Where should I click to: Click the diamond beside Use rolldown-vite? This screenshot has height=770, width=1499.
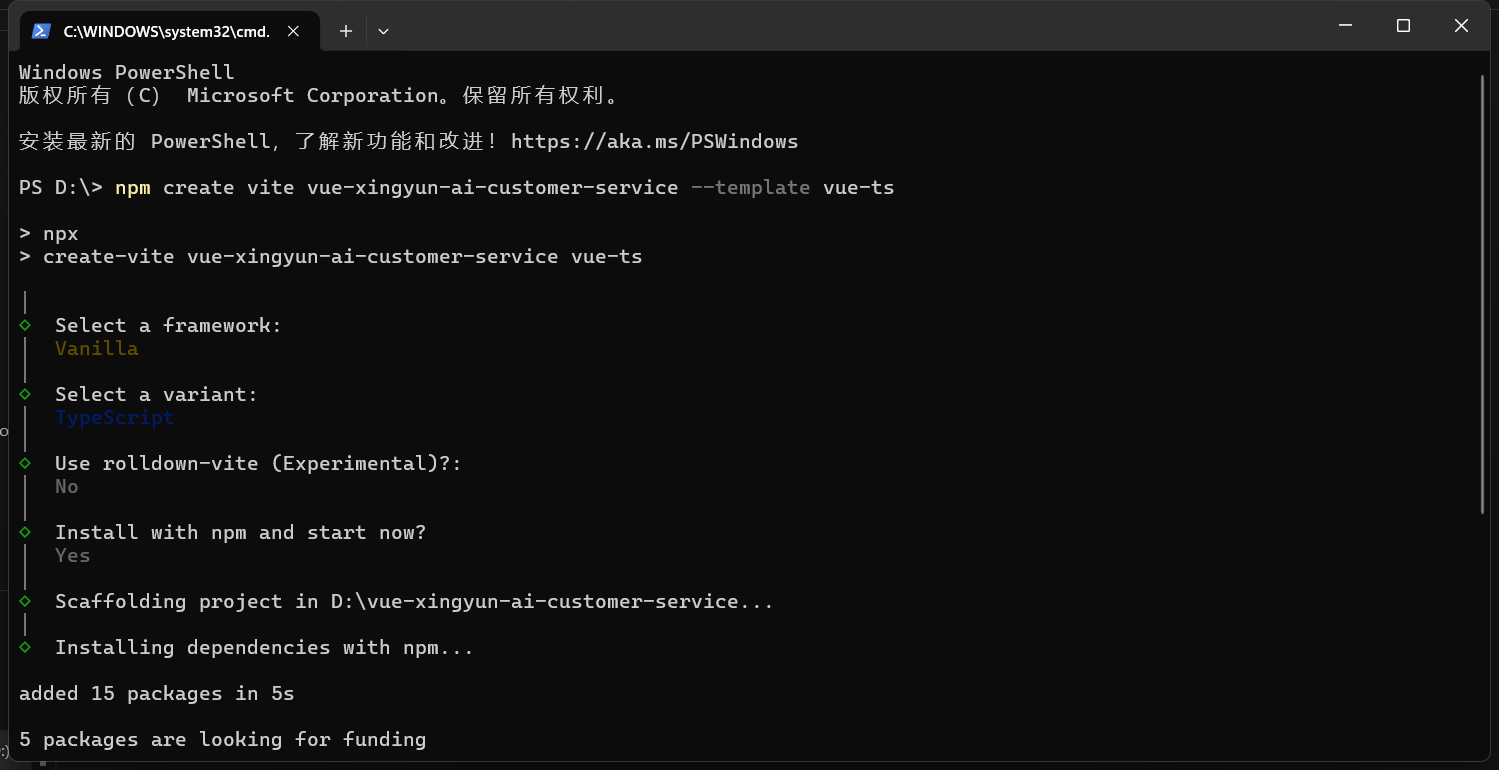click(25, 464)
